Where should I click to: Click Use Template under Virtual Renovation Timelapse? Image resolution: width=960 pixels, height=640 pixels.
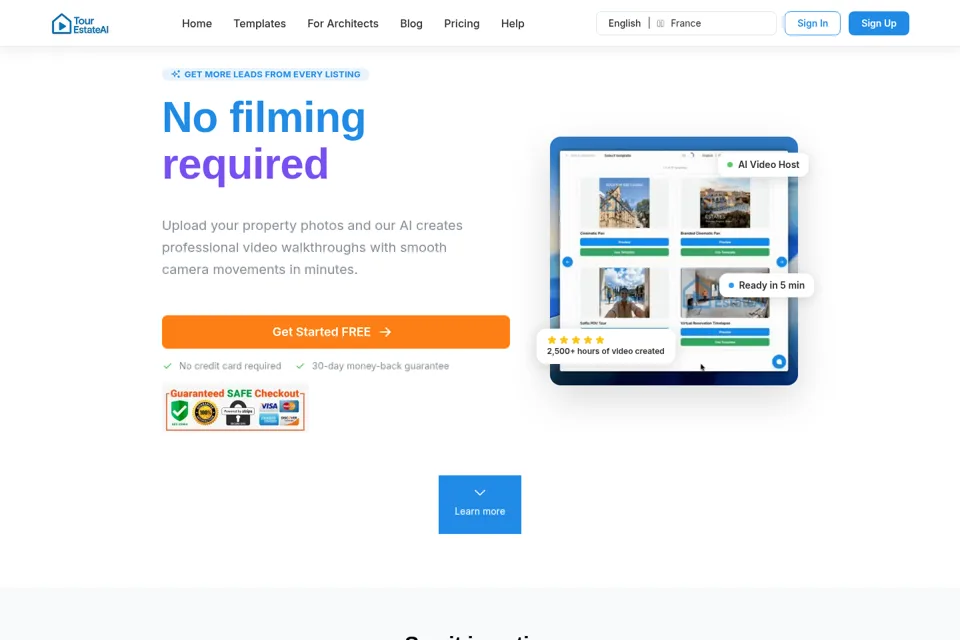[x=725, y=342]
